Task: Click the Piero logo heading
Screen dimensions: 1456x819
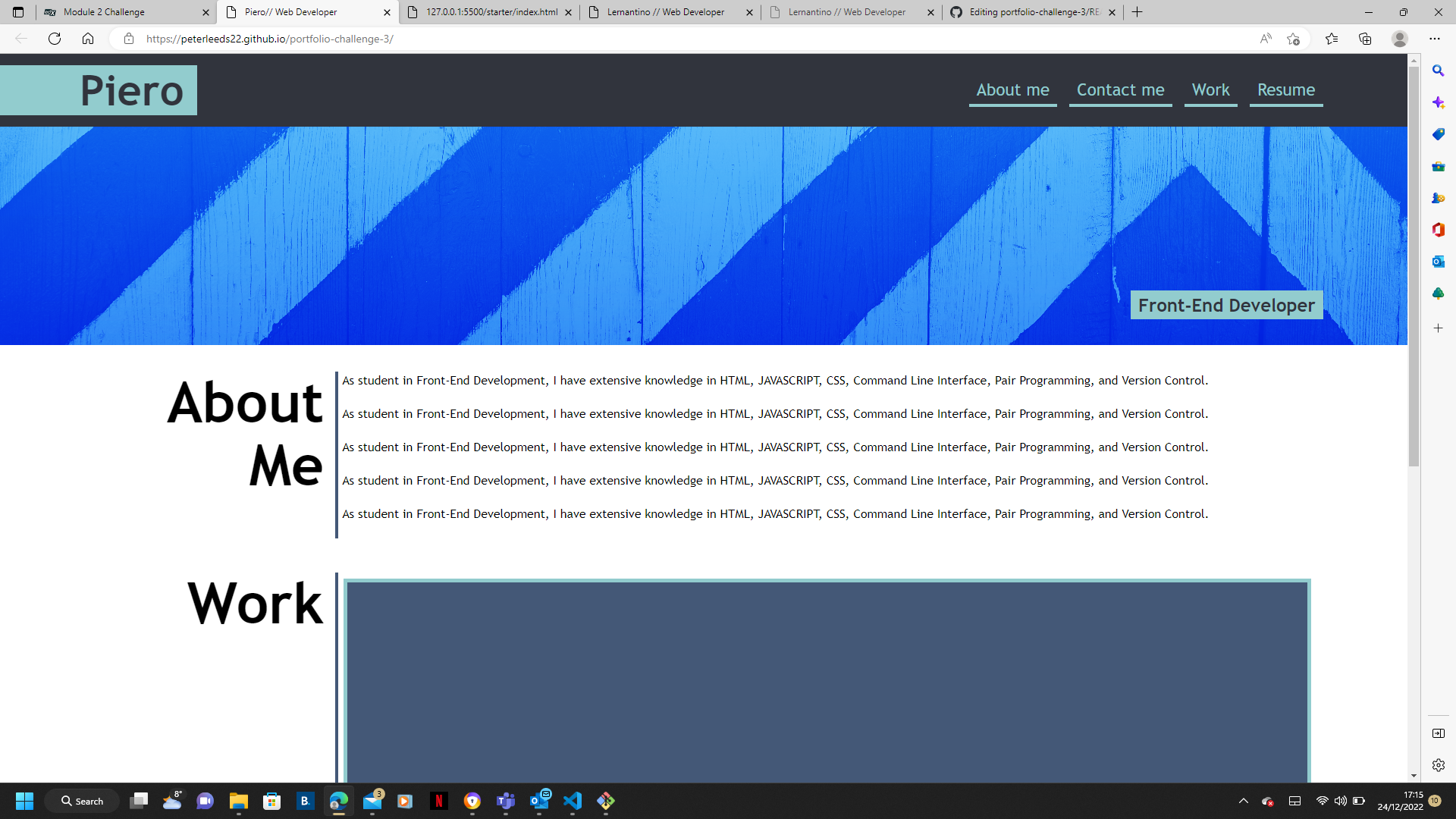Action: coord(132,91)
